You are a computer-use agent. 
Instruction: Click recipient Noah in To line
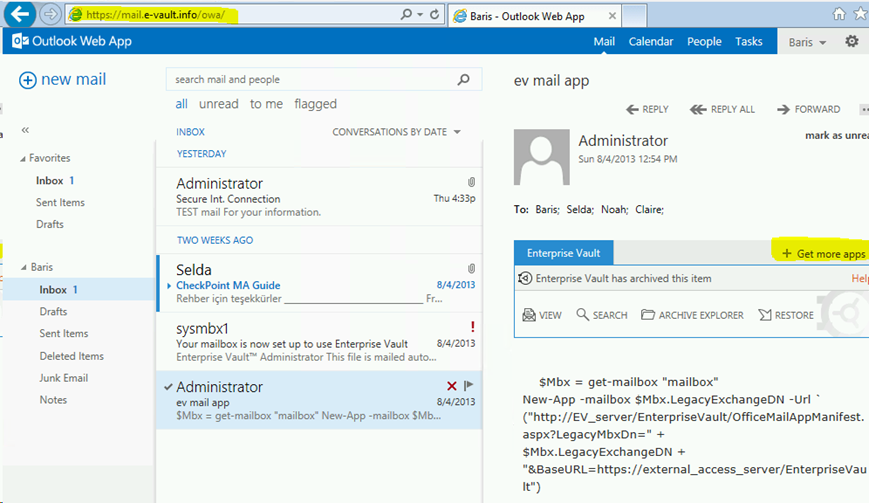click(614, 209)
